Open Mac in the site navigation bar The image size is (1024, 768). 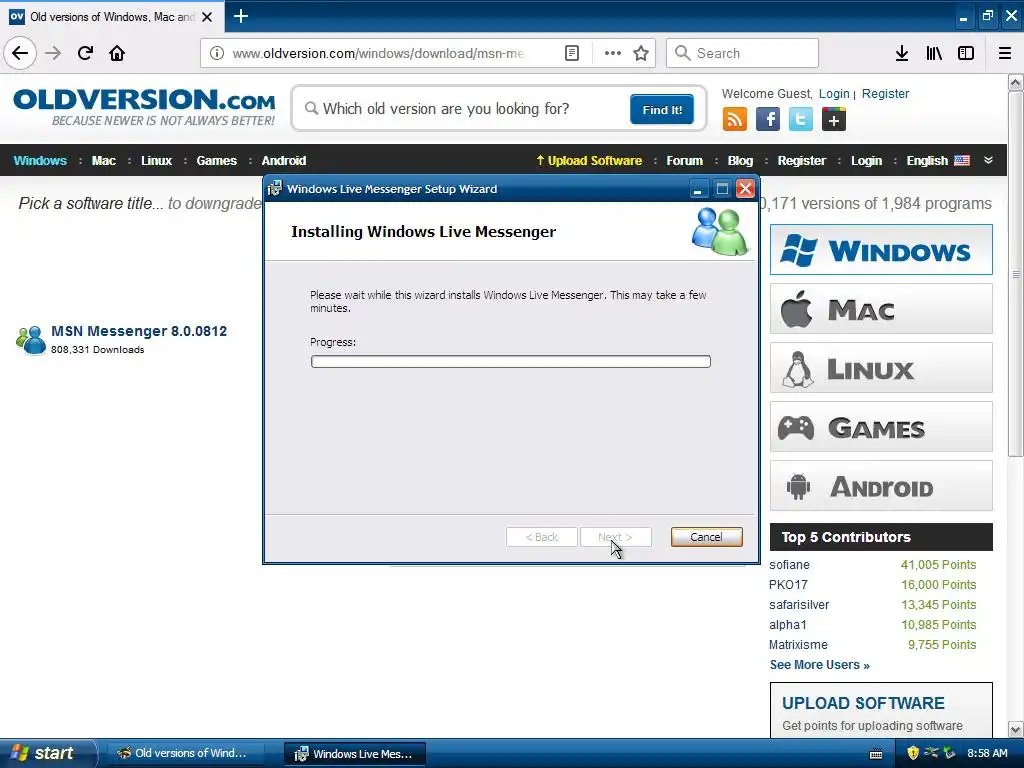coord(103,161)
